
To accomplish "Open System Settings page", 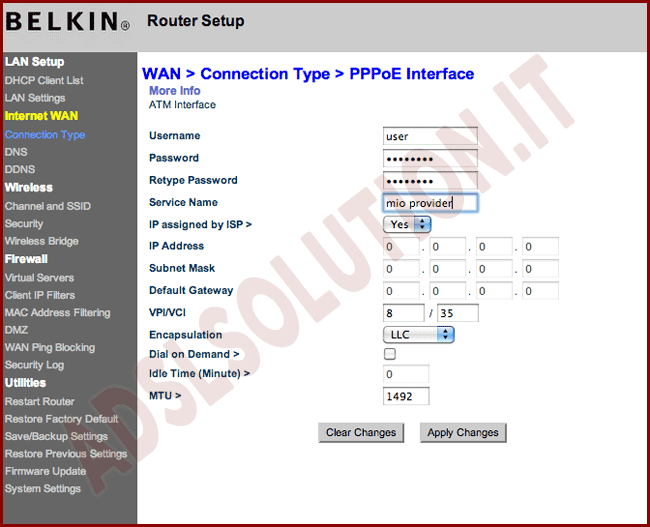I will point(43,489).
